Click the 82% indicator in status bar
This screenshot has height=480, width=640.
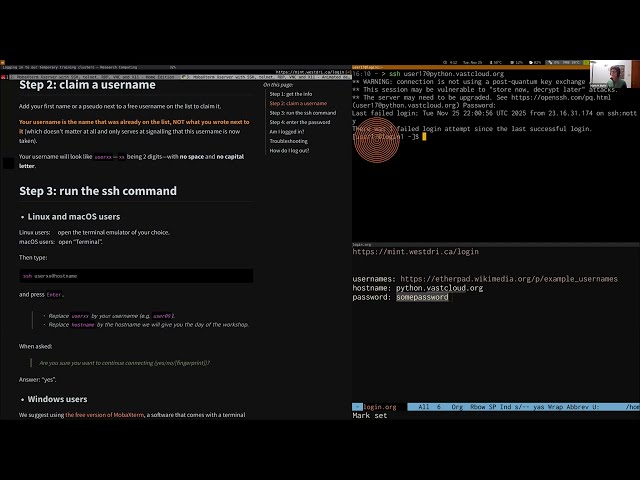click(535, 62)
